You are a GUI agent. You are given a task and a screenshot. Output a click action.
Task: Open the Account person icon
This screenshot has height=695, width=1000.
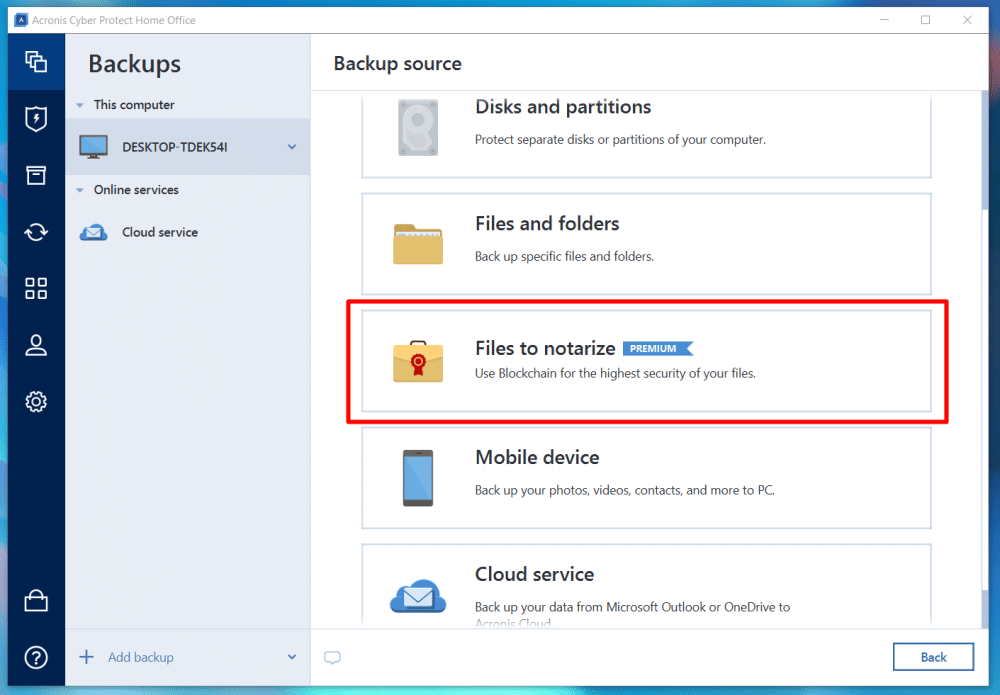coord(36,345)
